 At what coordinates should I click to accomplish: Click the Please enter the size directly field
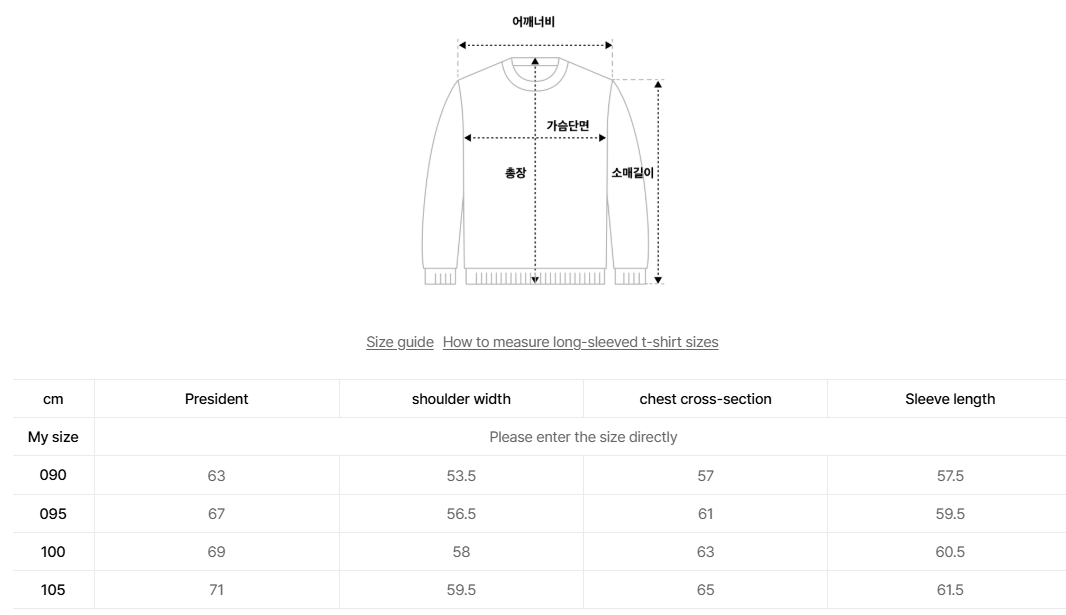(x=582, y=437)
